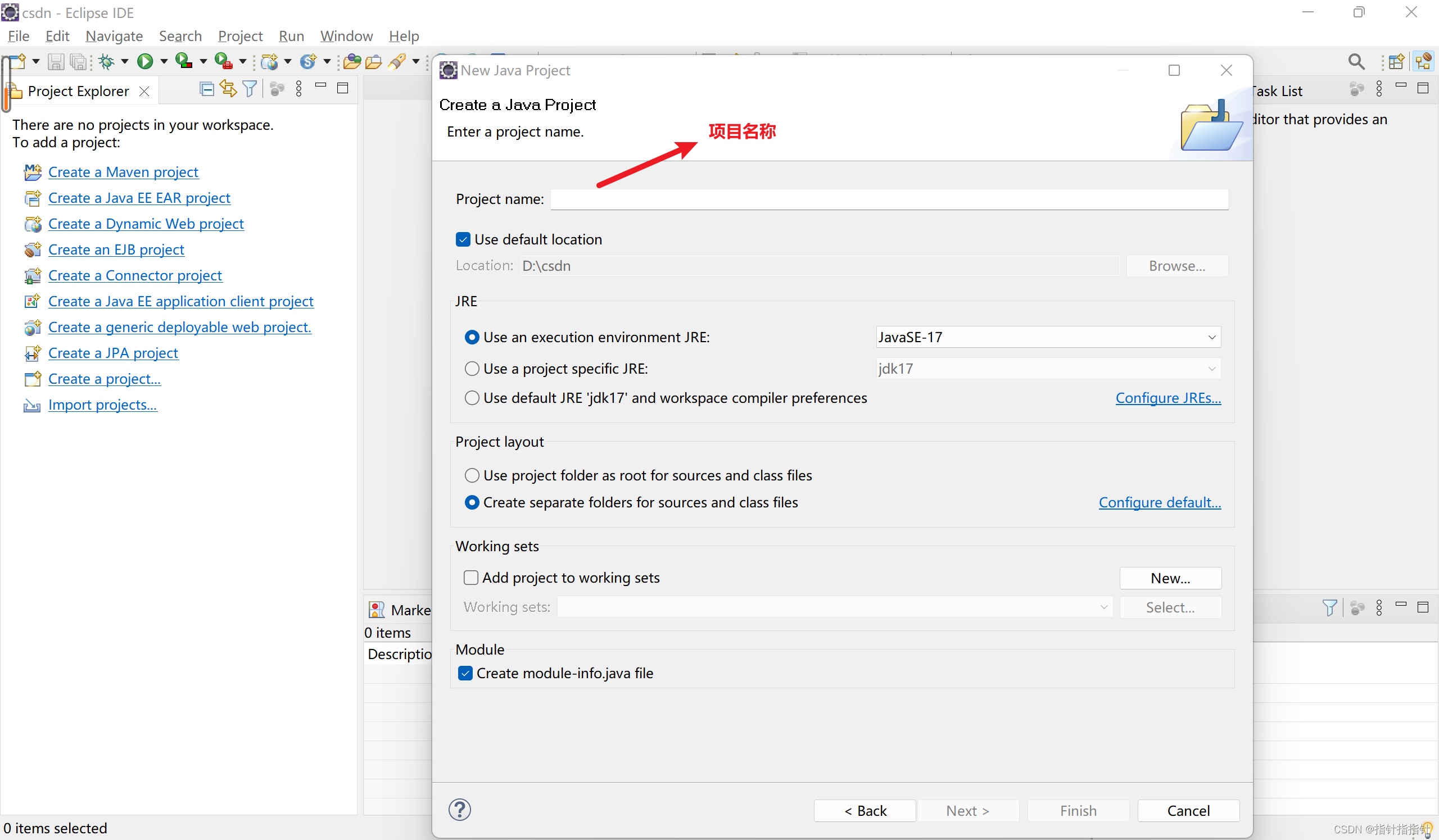Uncheck Create module-info.java file checkbox
This screenshot has height=840, width=1439.
pos(465,673)
